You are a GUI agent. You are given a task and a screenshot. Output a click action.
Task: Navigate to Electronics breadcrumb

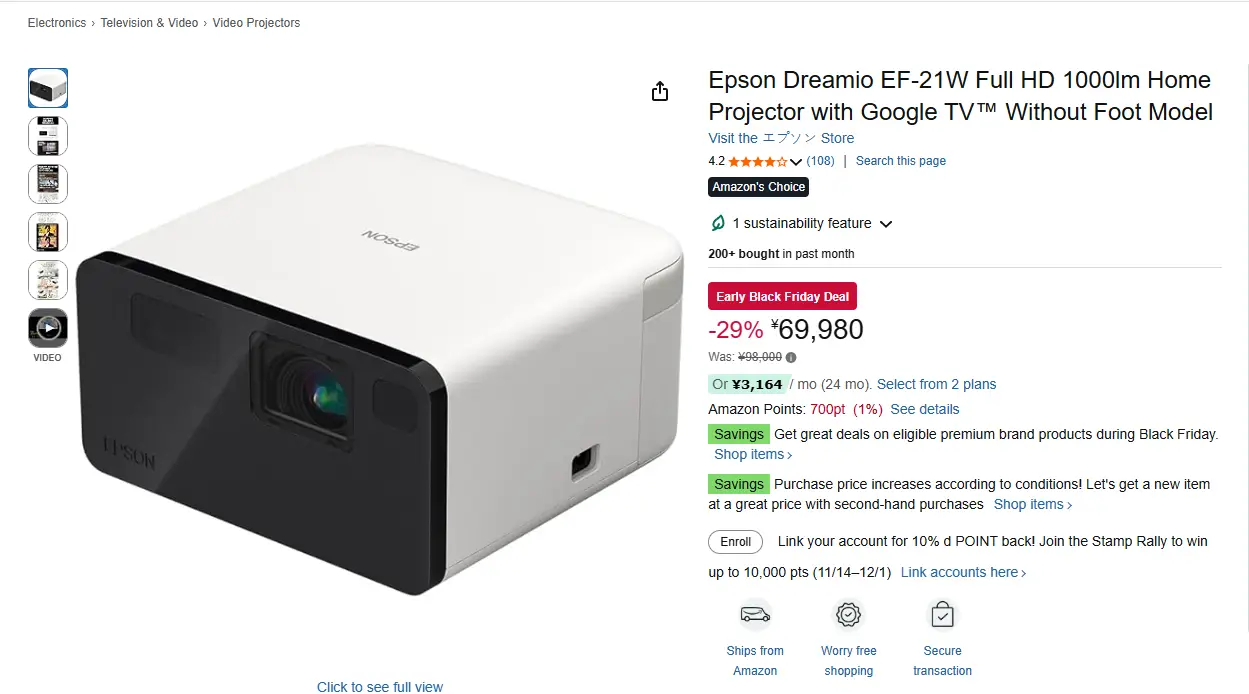tap(57, 23)
